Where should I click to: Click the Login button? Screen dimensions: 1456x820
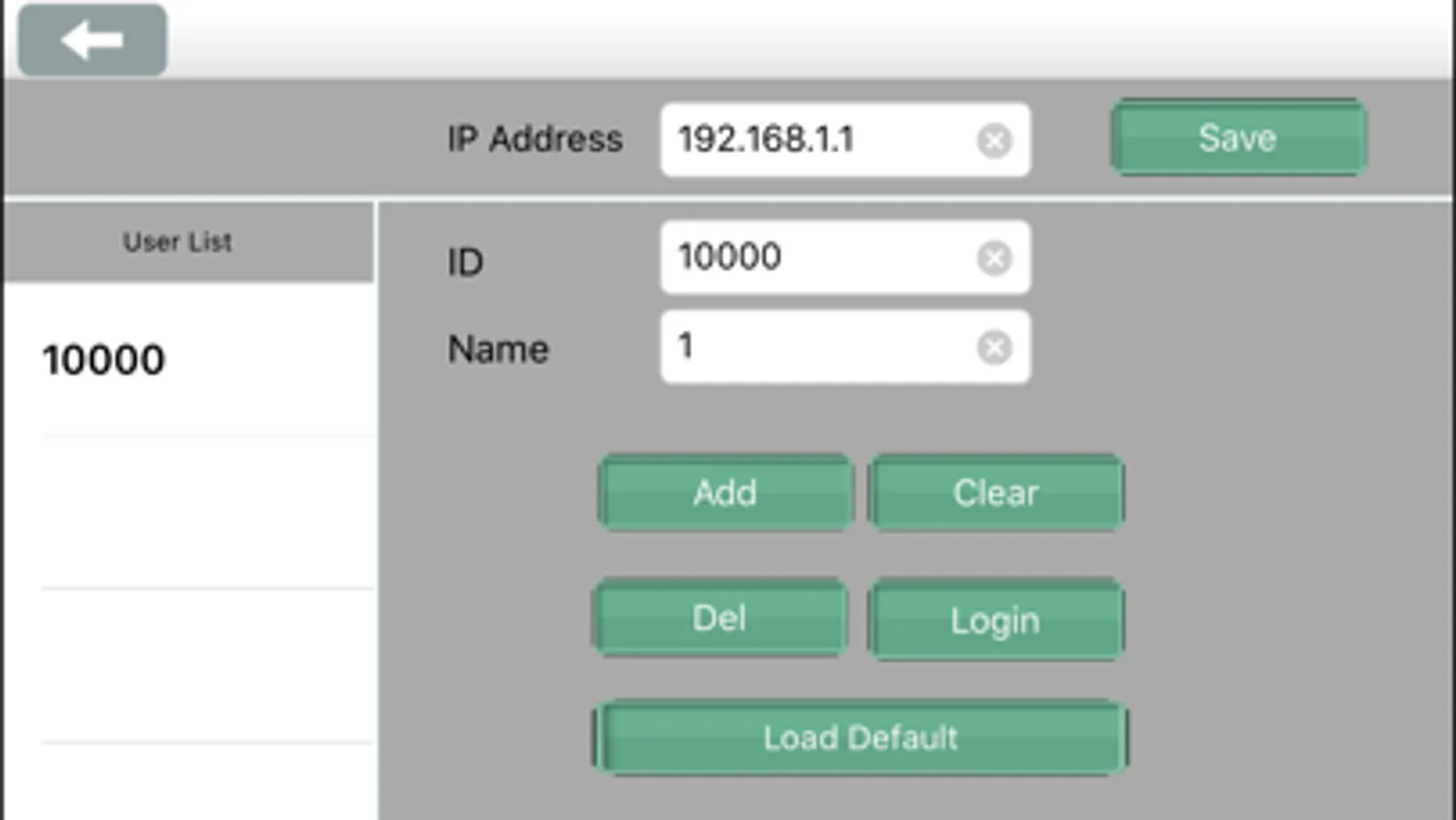[996, 620]
